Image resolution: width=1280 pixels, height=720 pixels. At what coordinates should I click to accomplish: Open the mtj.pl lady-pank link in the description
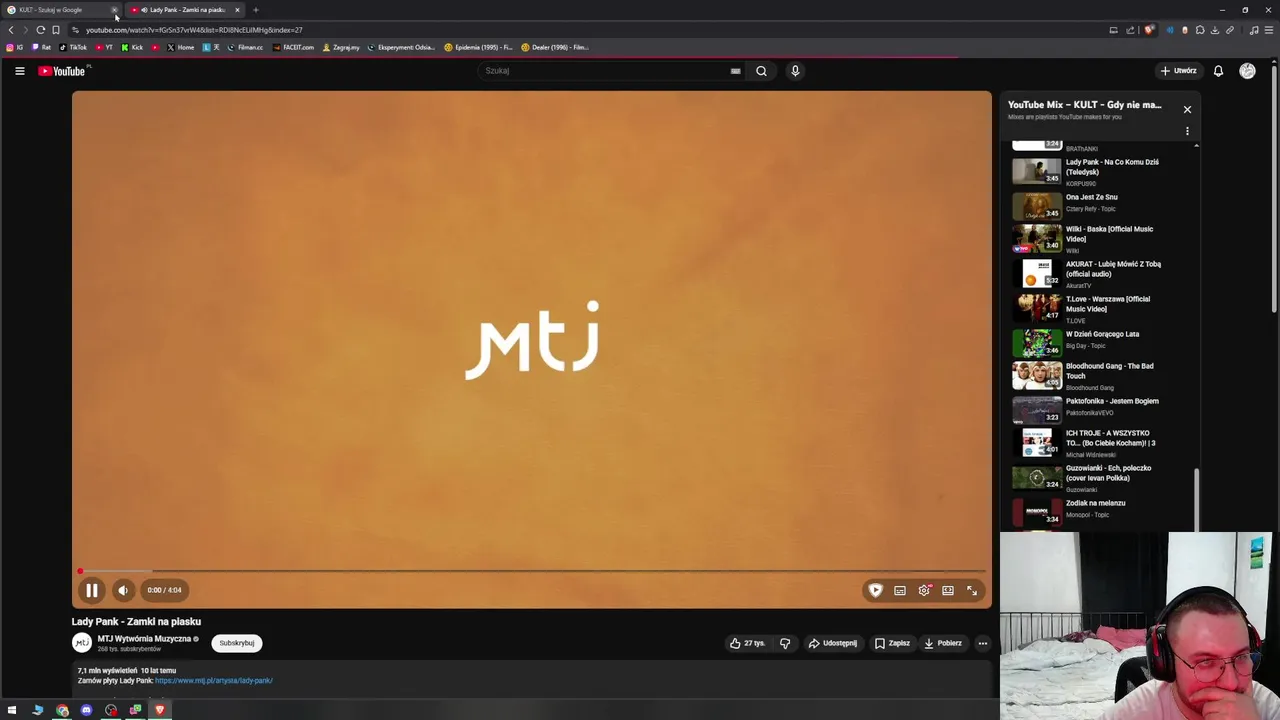(214, 681)
